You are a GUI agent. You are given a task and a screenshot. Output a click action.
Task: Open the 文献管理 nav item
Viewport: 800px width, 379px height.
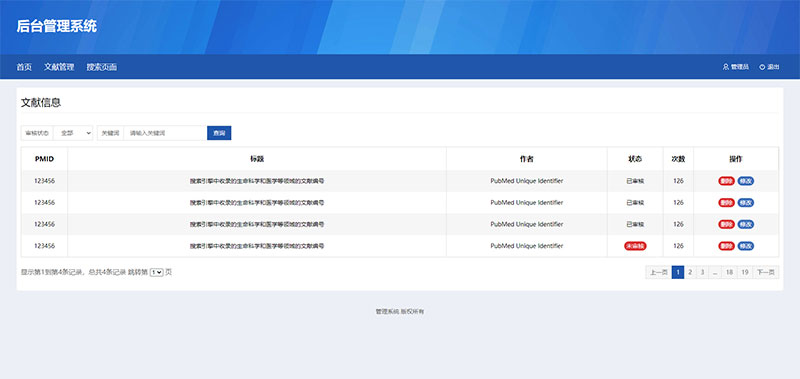pos(59,67)
